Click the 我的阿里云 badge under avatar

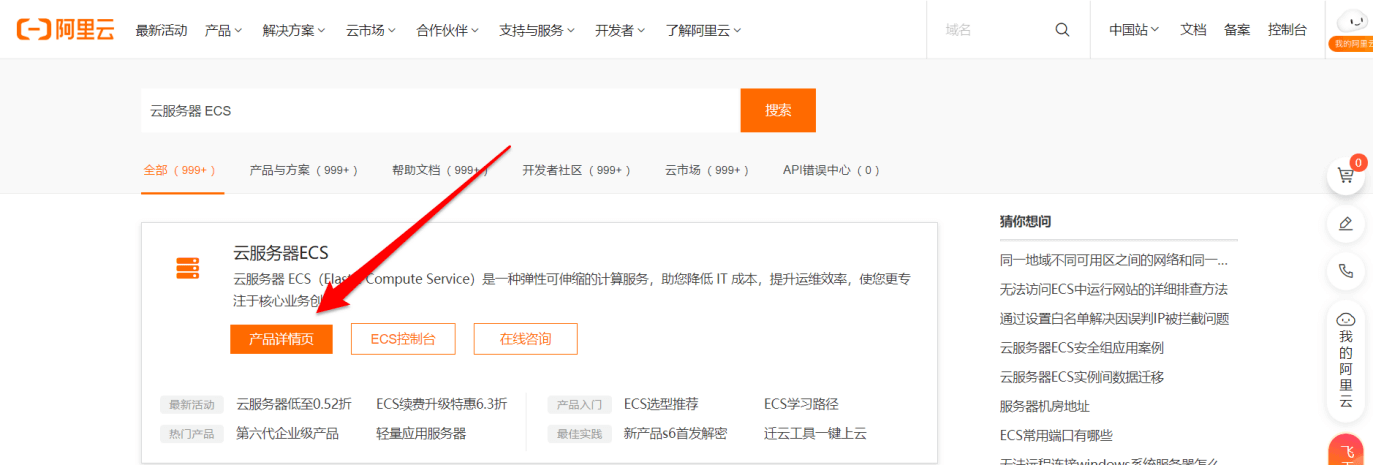tap(1350, 44)
